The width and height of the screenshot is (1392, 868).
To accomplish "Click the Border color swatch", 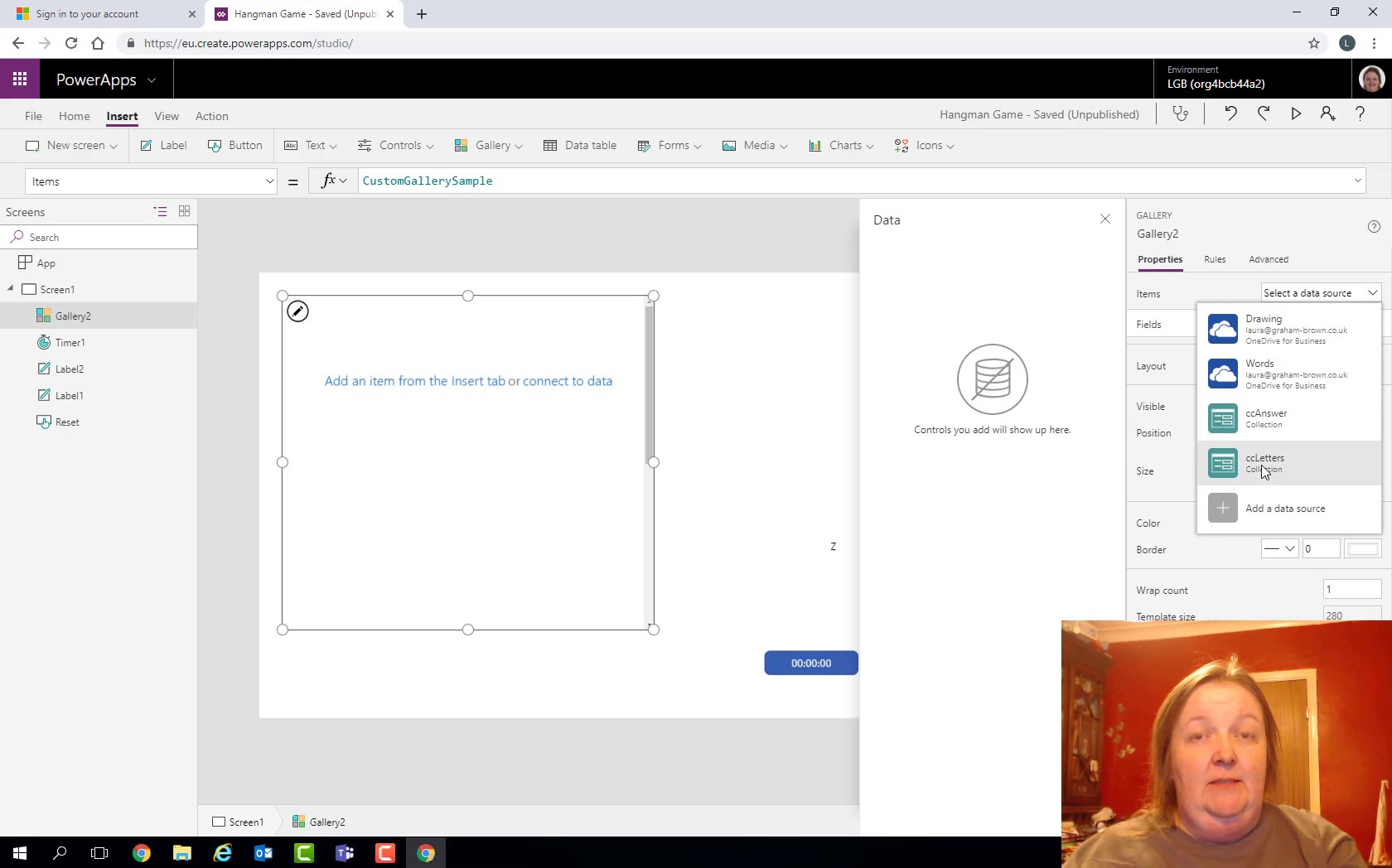I will [x=1363, y=549].
